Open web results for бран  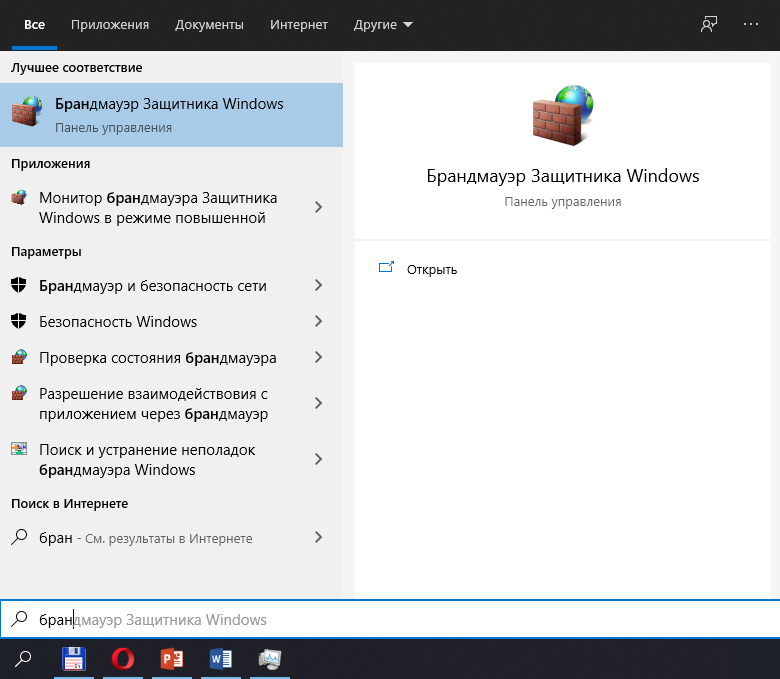point(145,538)
